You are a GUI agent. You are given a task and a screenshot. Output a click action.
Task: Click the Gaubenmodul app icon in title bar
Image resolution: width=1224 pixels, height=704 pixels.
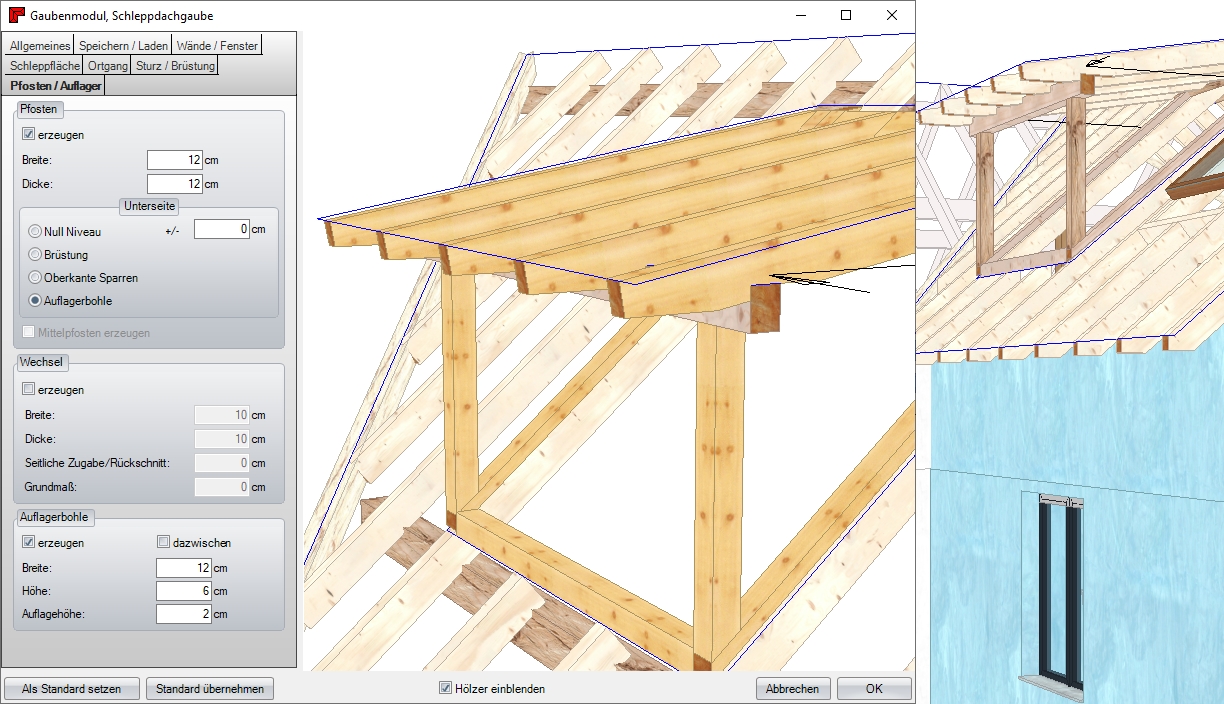(x=15, y=16)
